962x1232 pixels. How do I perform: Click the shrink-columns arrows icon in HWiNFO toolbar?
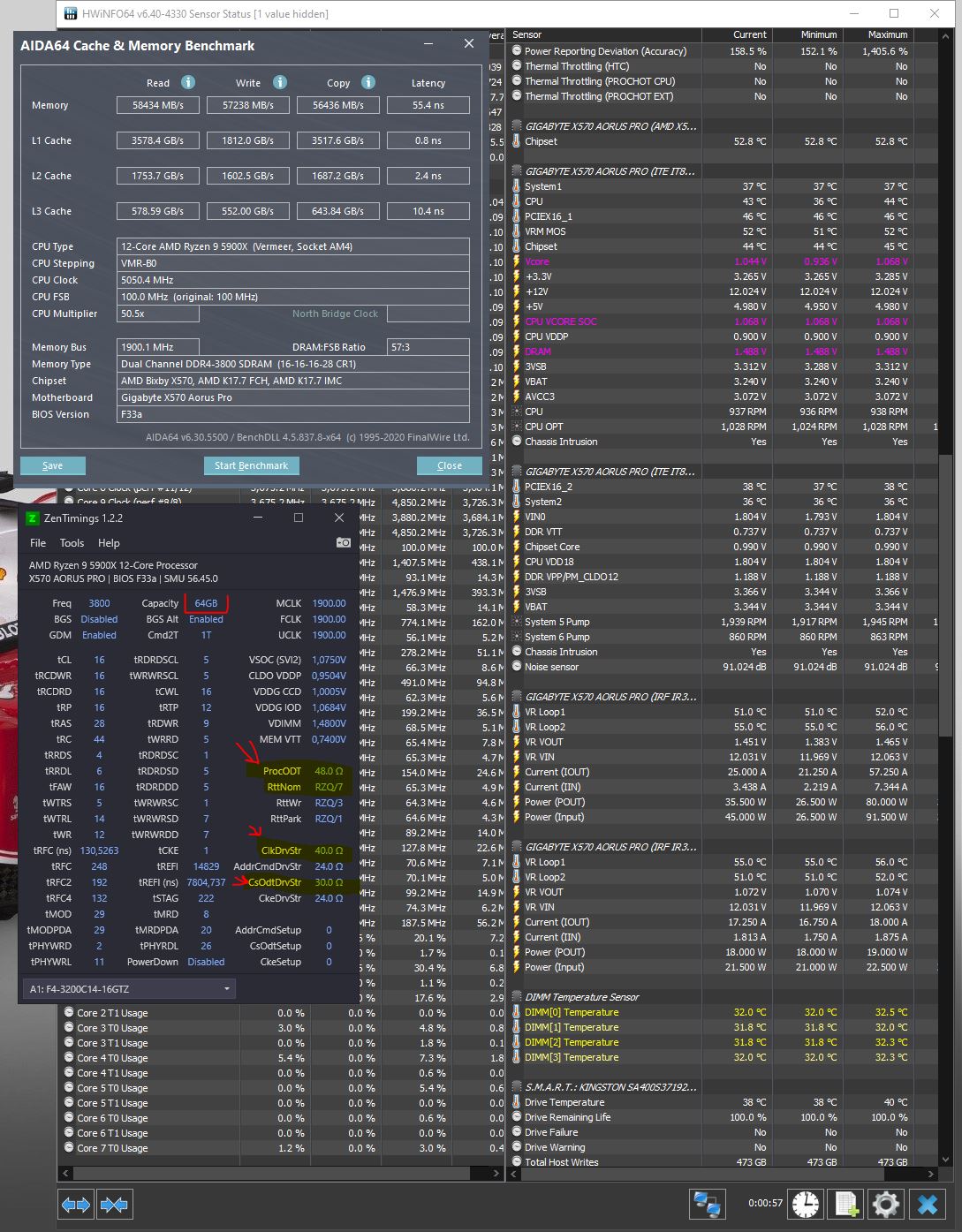point(114,1204)
